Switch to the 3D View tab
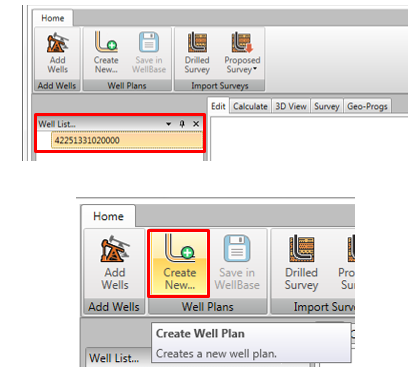The image size is (417, 378). point(291,106)
